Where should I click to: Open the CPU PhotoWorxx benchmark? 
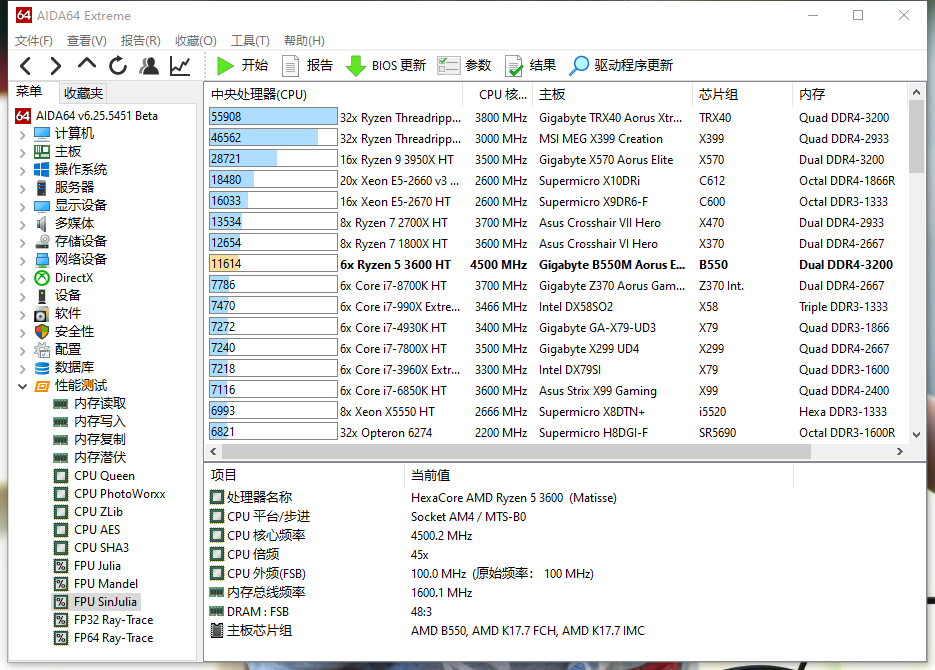tap(110, 494)
